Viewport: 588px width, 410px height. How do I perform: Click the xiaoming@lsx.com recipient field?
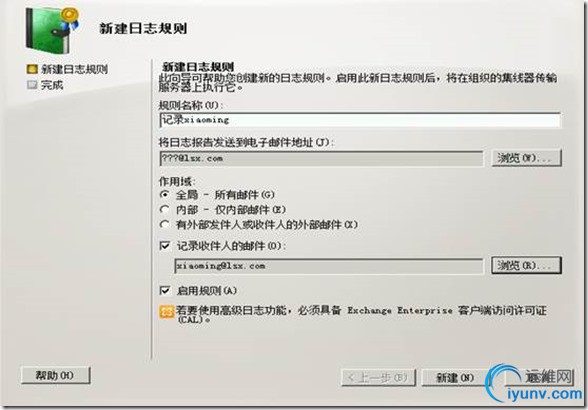coord(329,266)
